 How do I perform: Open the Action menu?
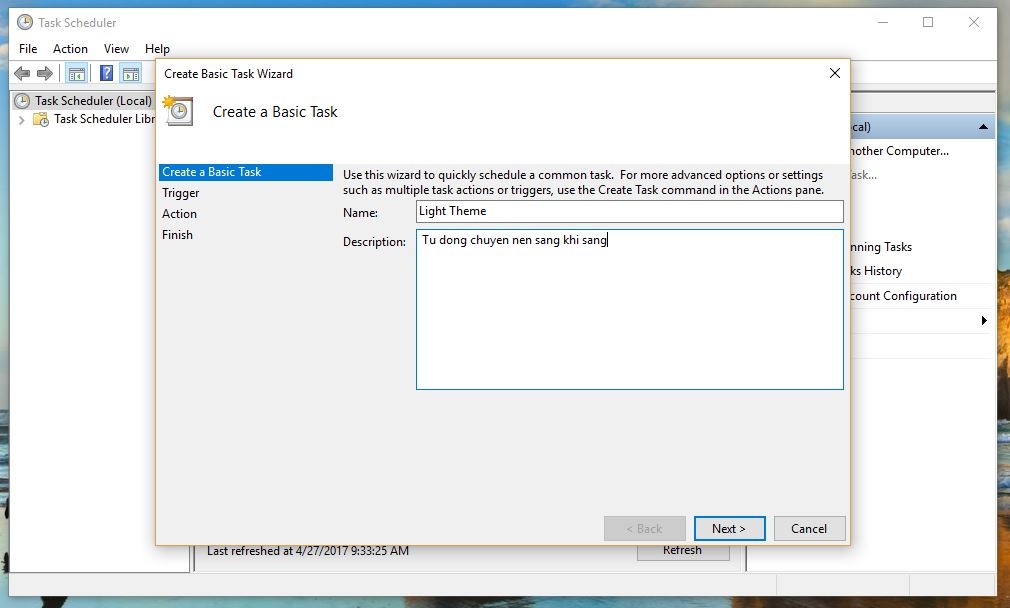pos(70,49)
